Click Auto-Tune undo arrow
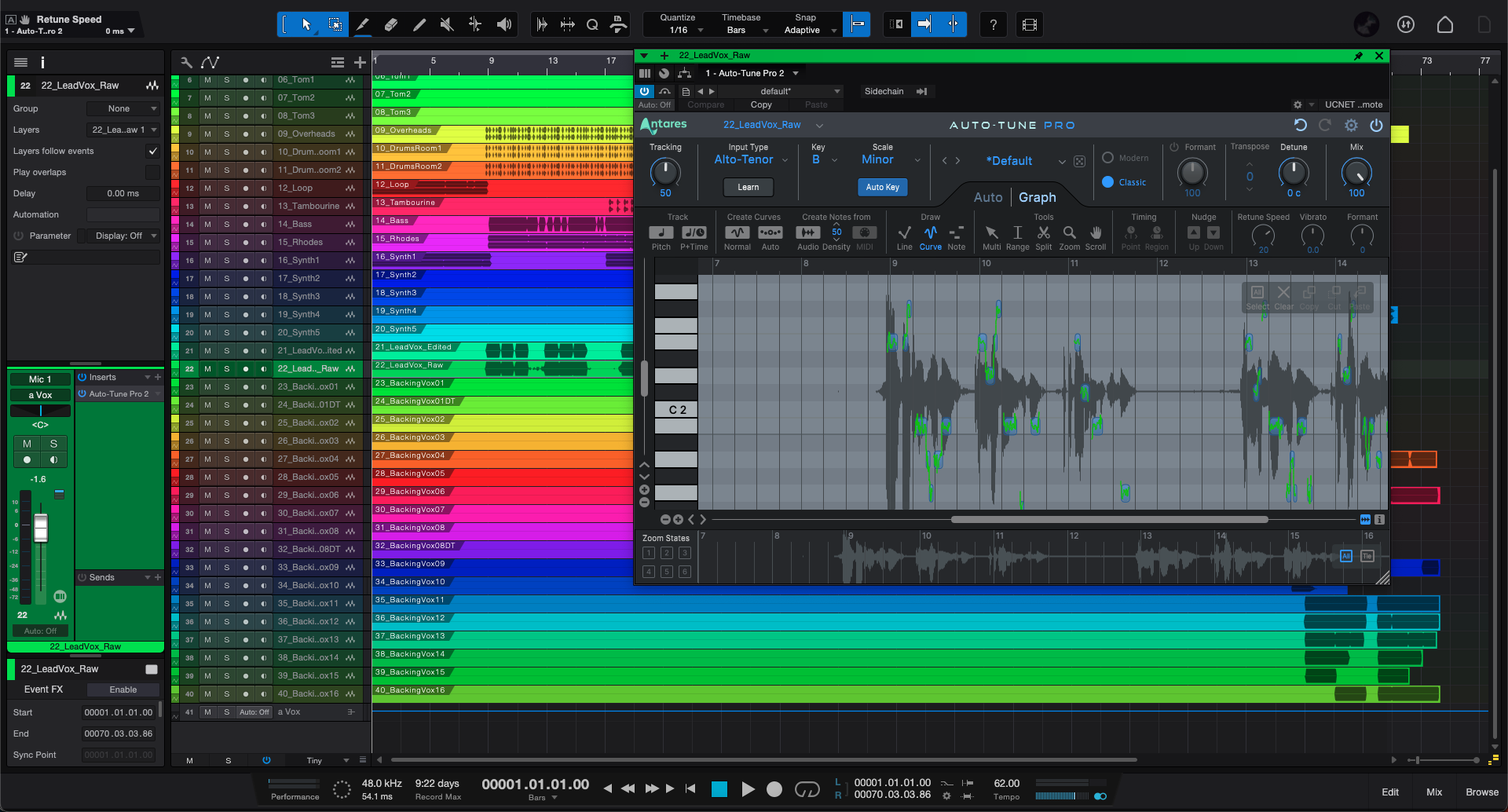Screen dimensions: 1508x812 point(1300,125)
